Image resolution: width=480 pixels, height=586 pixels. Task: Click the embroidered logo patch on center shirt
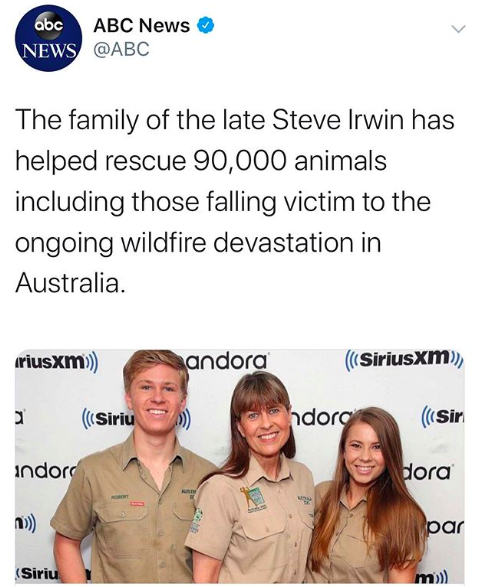click(x=253, y=499)
